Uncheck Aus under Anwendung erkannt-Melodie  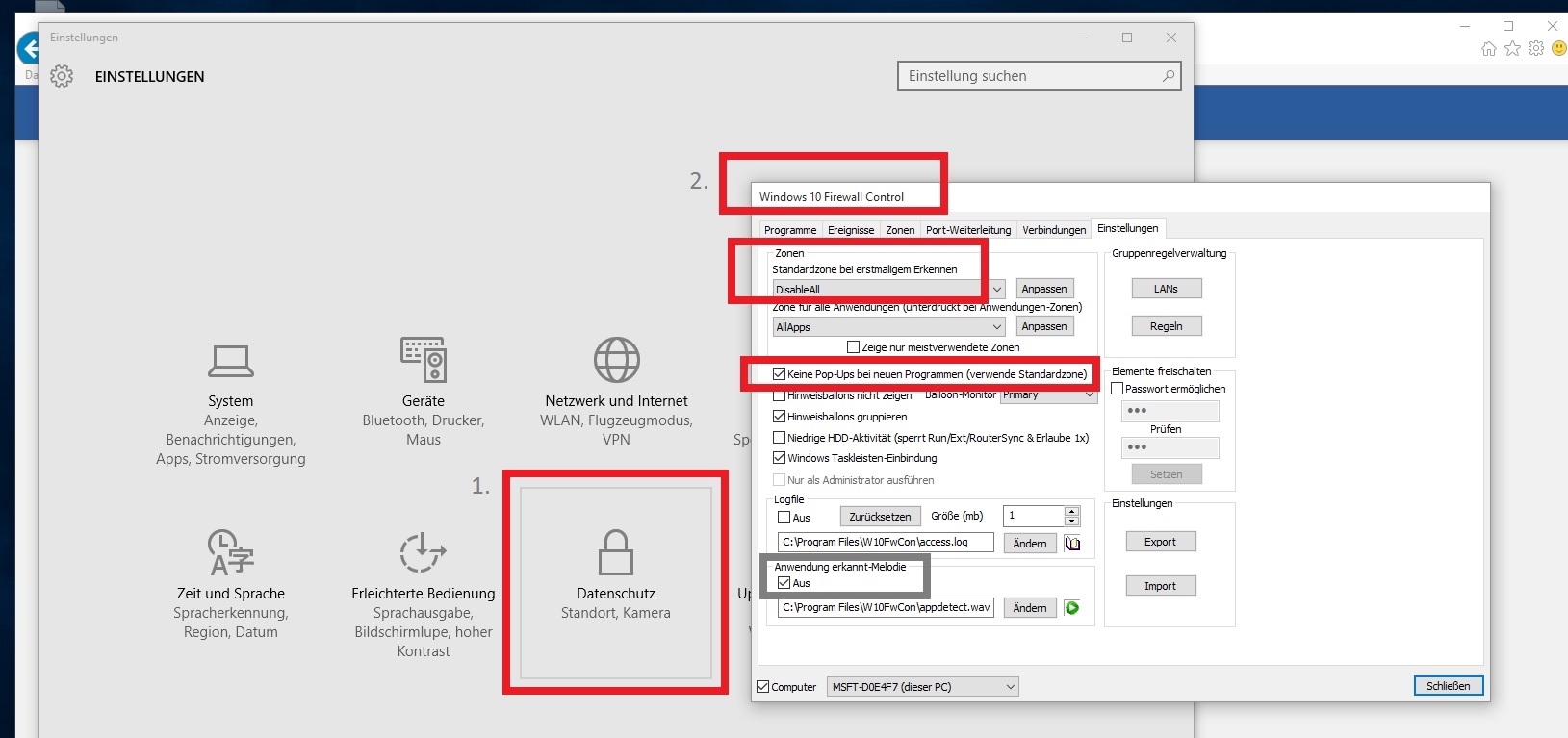[784, 583]
